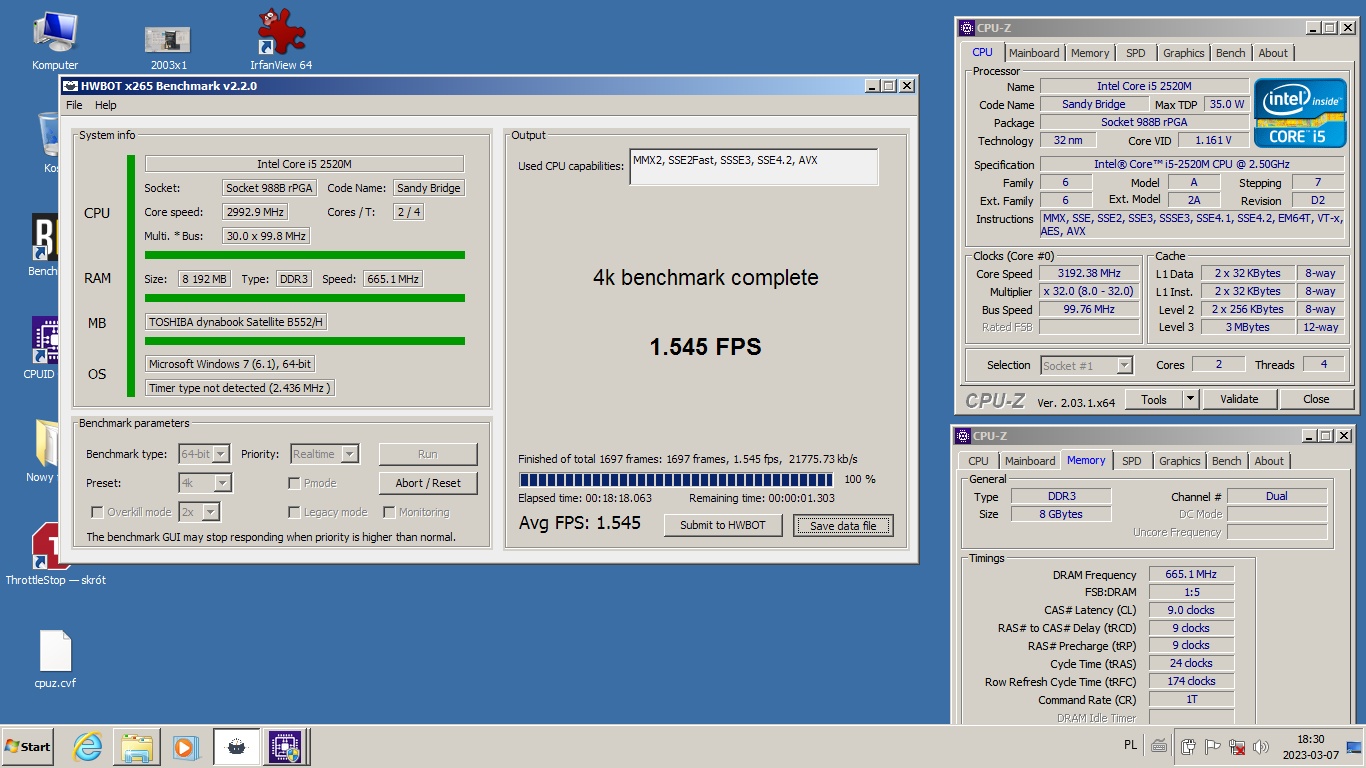This screenshot has height=768, width=1366.
Task: Launch IrfanView 64 from the desktop
Action: pos(281,40)
